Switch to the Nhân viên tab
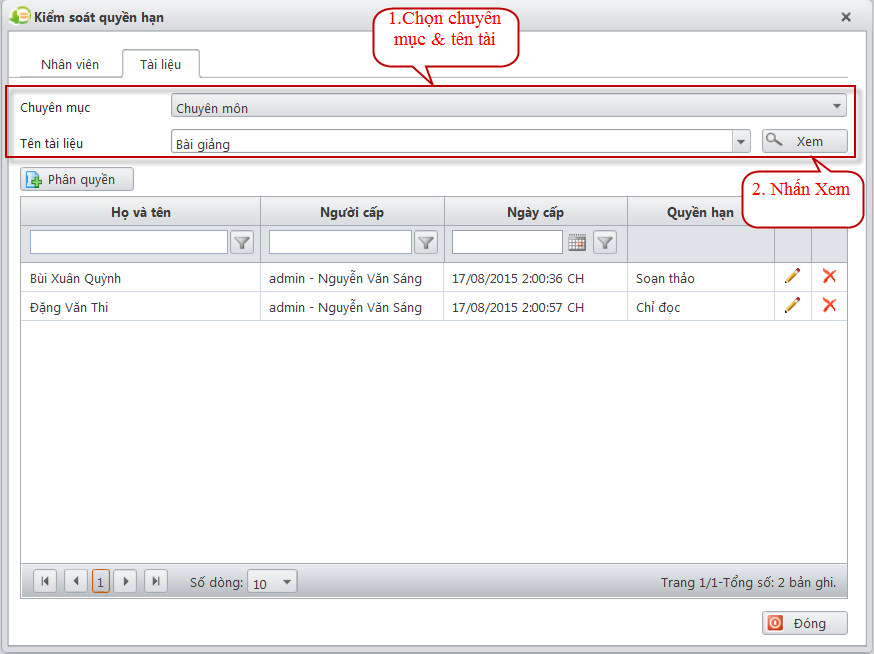This screenshot has width=874, height=654. pos(70,65)
